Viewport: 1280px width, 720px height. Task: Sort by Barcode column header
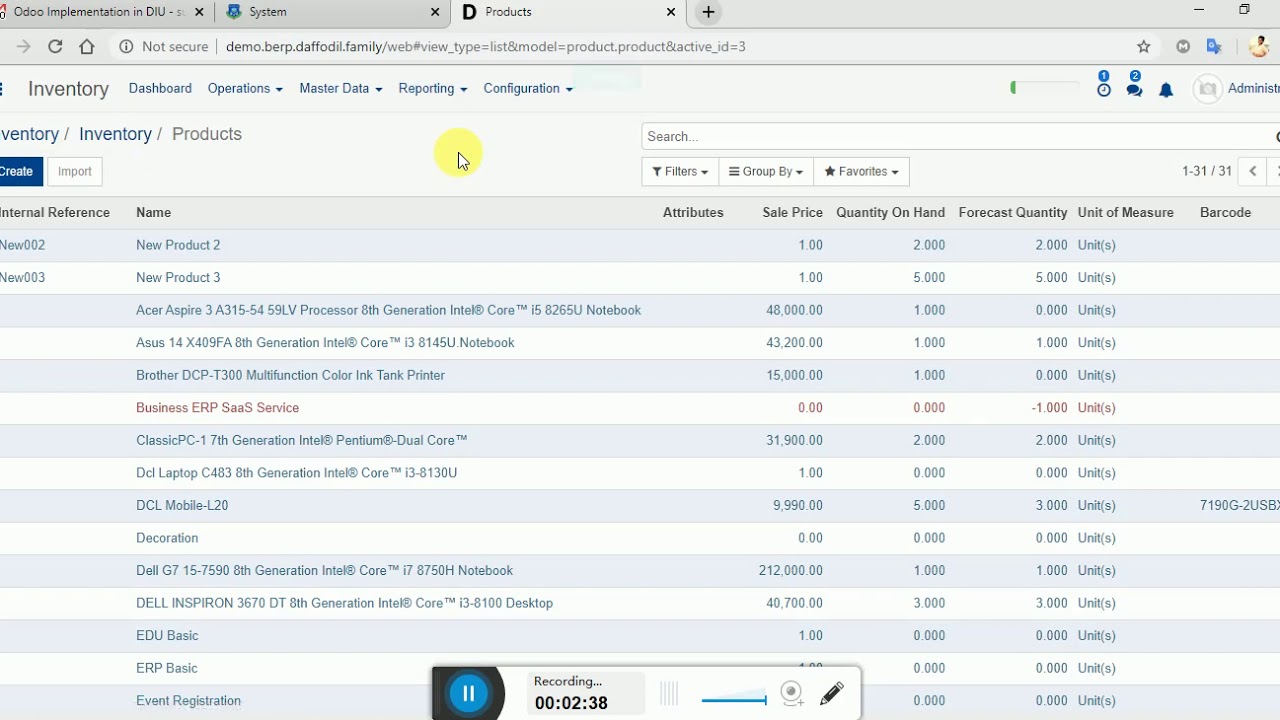tap(1226, 212)
